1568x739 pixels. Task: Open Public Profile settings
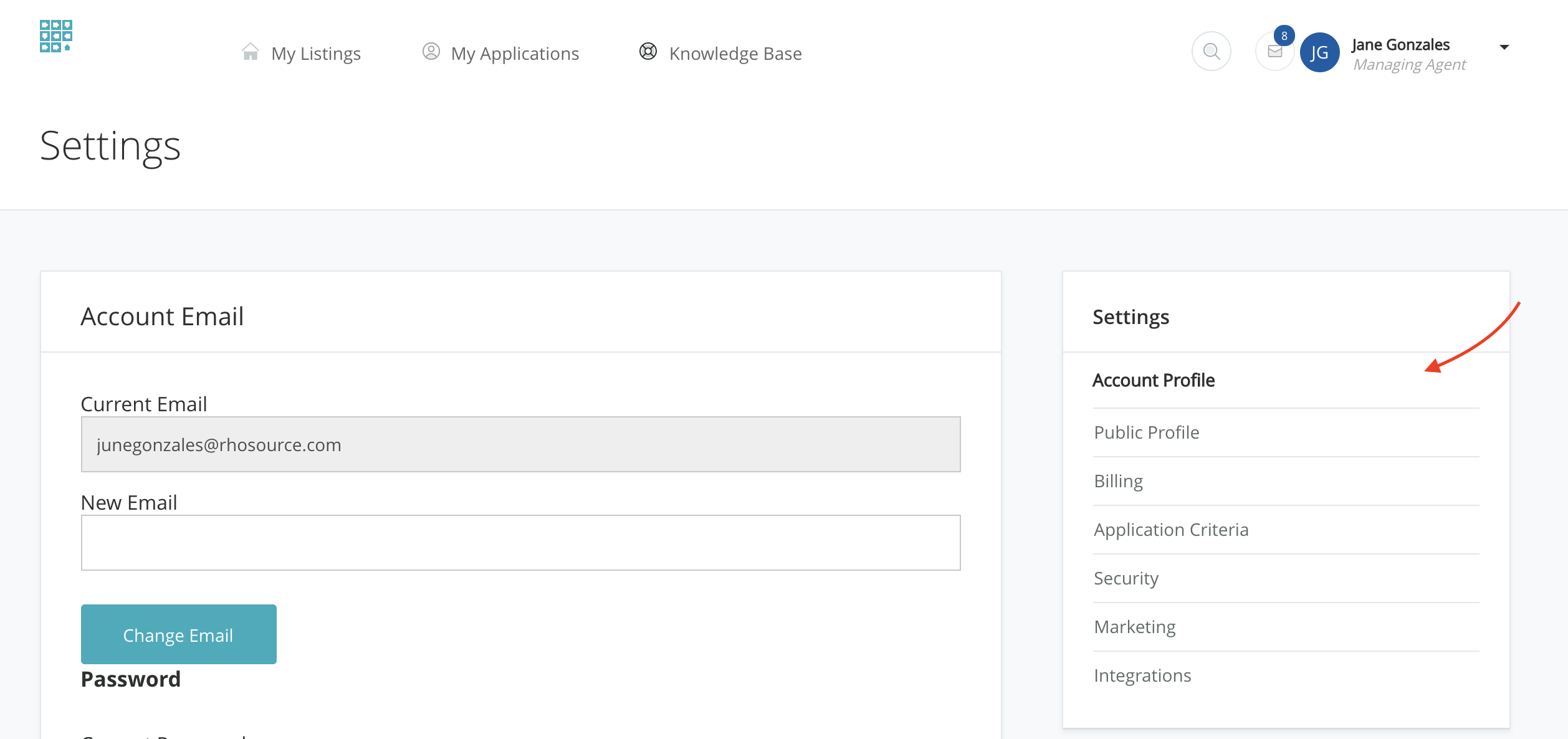pyautogui.click(x=1146, y=432)
